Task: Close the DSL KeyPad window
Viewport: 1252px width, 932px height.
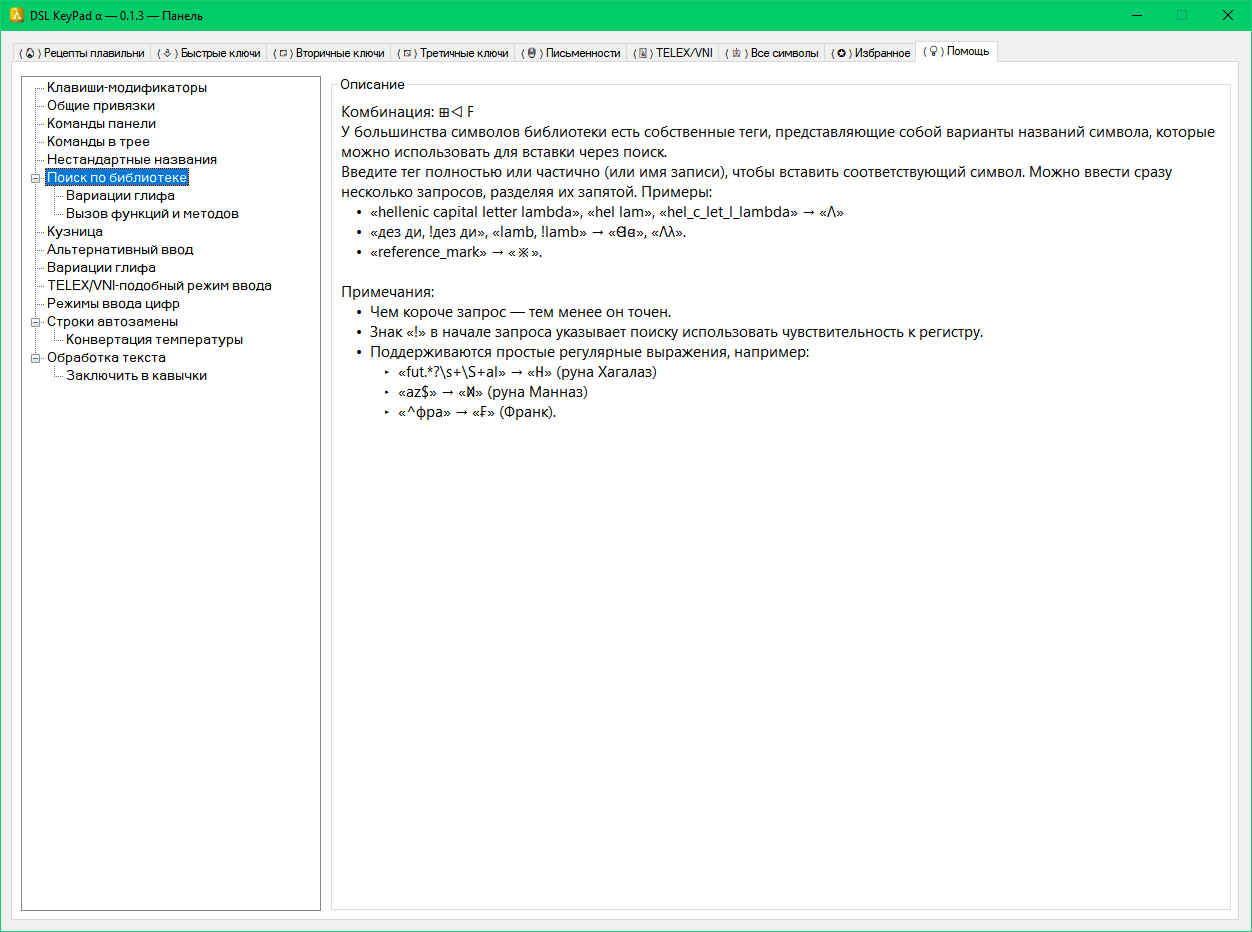Action: (x=1227, y=15)
